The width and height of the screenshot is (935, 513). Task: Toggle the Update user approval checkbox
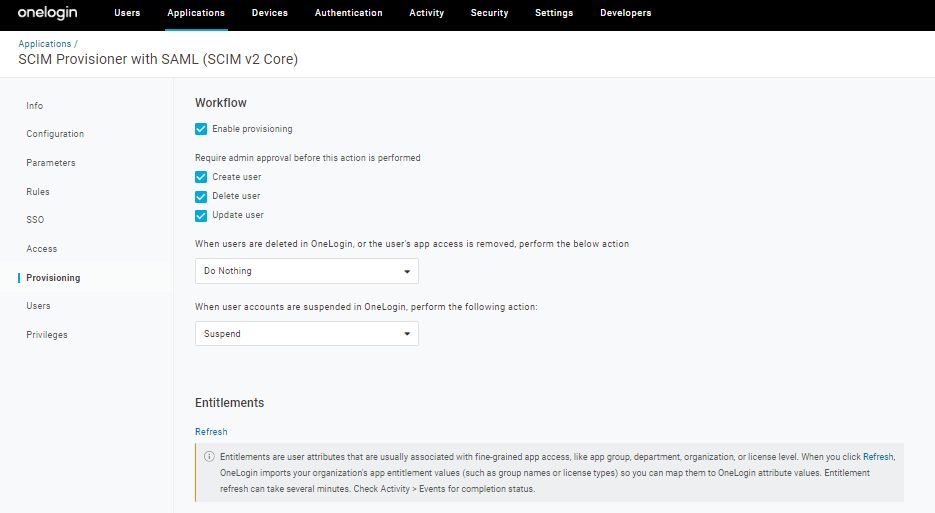pyautogui.click(x=201, y=215)
